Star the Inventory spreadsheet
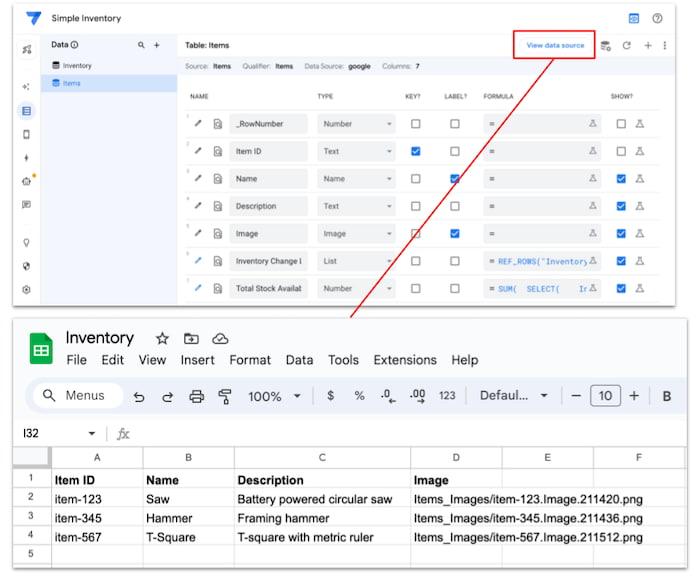 (162, 338)
